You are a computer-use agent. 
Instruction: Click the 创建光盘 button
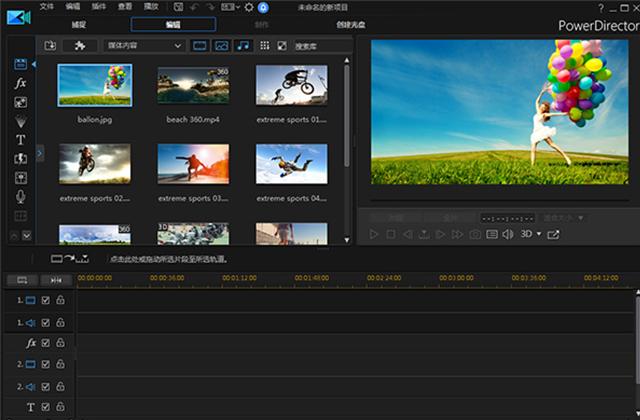[352, 24]
